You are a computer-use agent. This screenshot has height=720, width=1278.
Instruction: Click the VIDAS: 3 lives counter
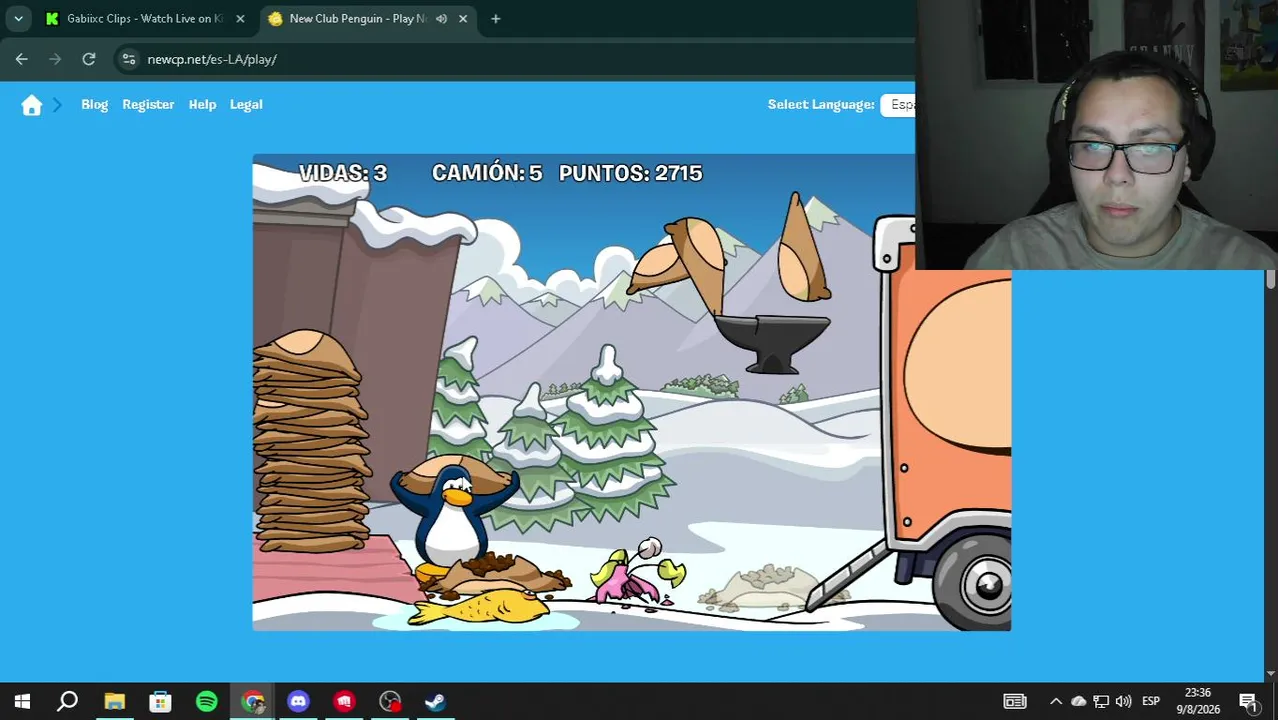tap(342, 173)
